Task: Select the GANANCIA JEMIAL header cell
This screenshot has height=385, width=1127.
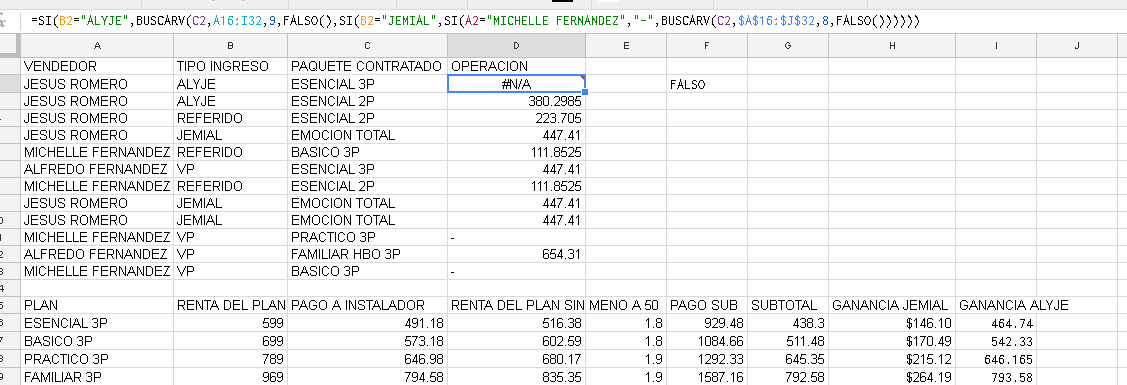Action: (892, 305)
